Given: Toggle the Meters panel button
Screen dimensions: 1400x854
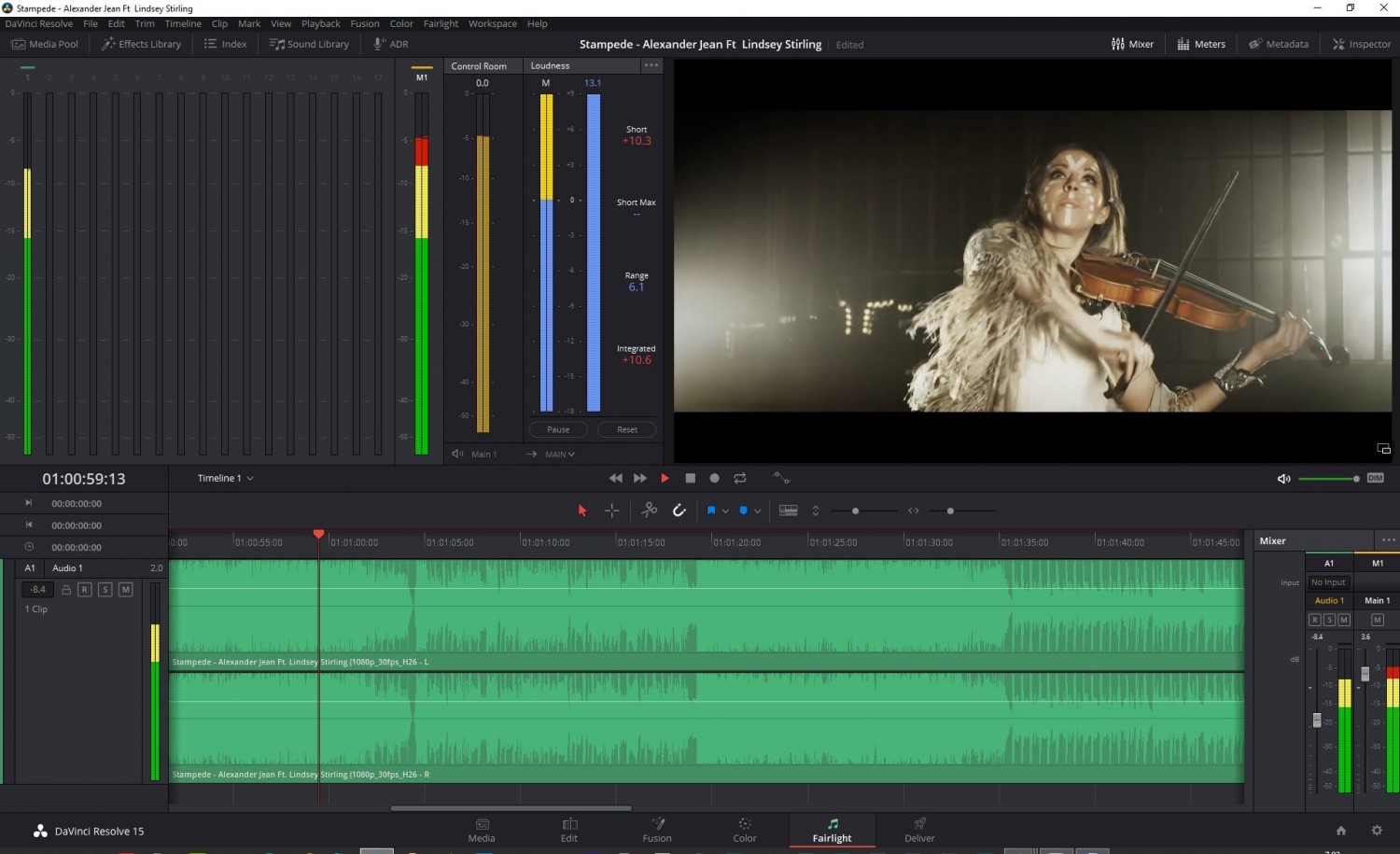Looking at the screenshot, I should 1201,44.
